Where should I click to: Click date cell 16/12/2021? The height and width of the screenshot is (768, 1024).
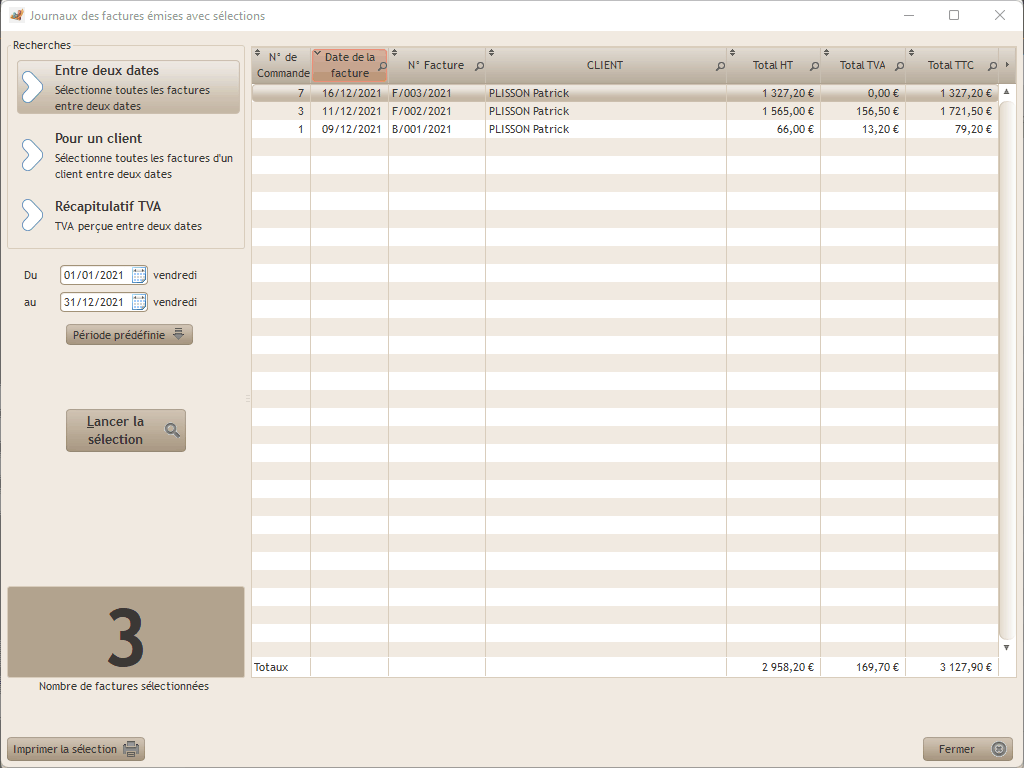(x=351, y=93)
